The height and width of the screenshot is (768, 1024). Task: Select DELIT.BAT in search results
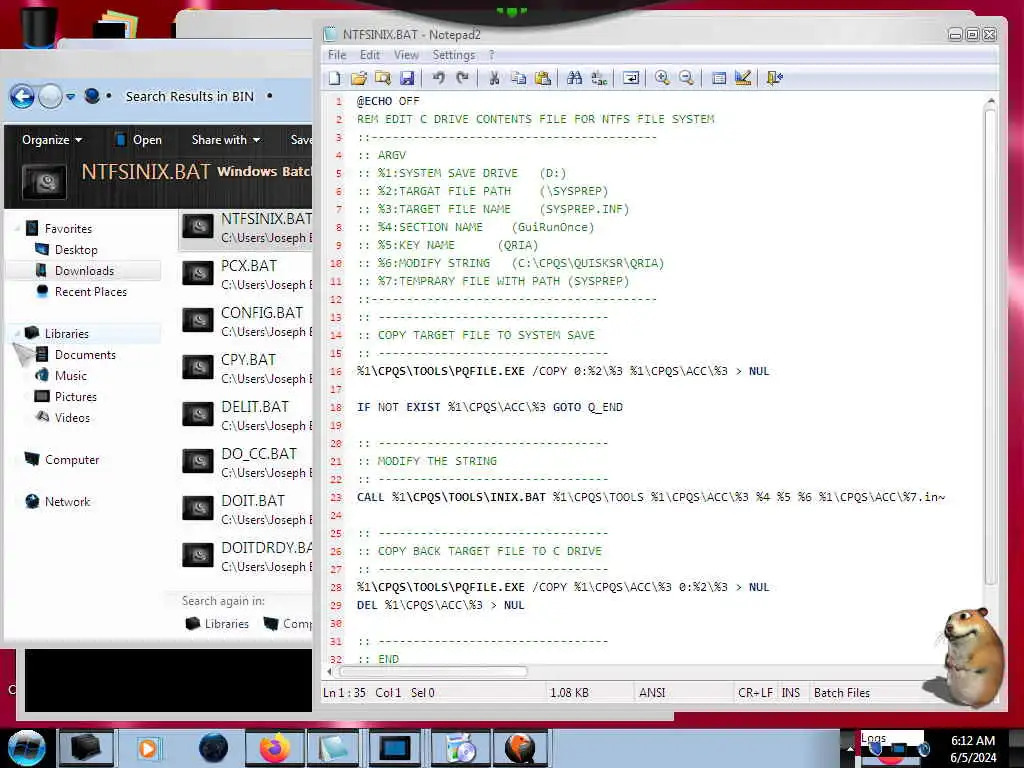[246, 415]
